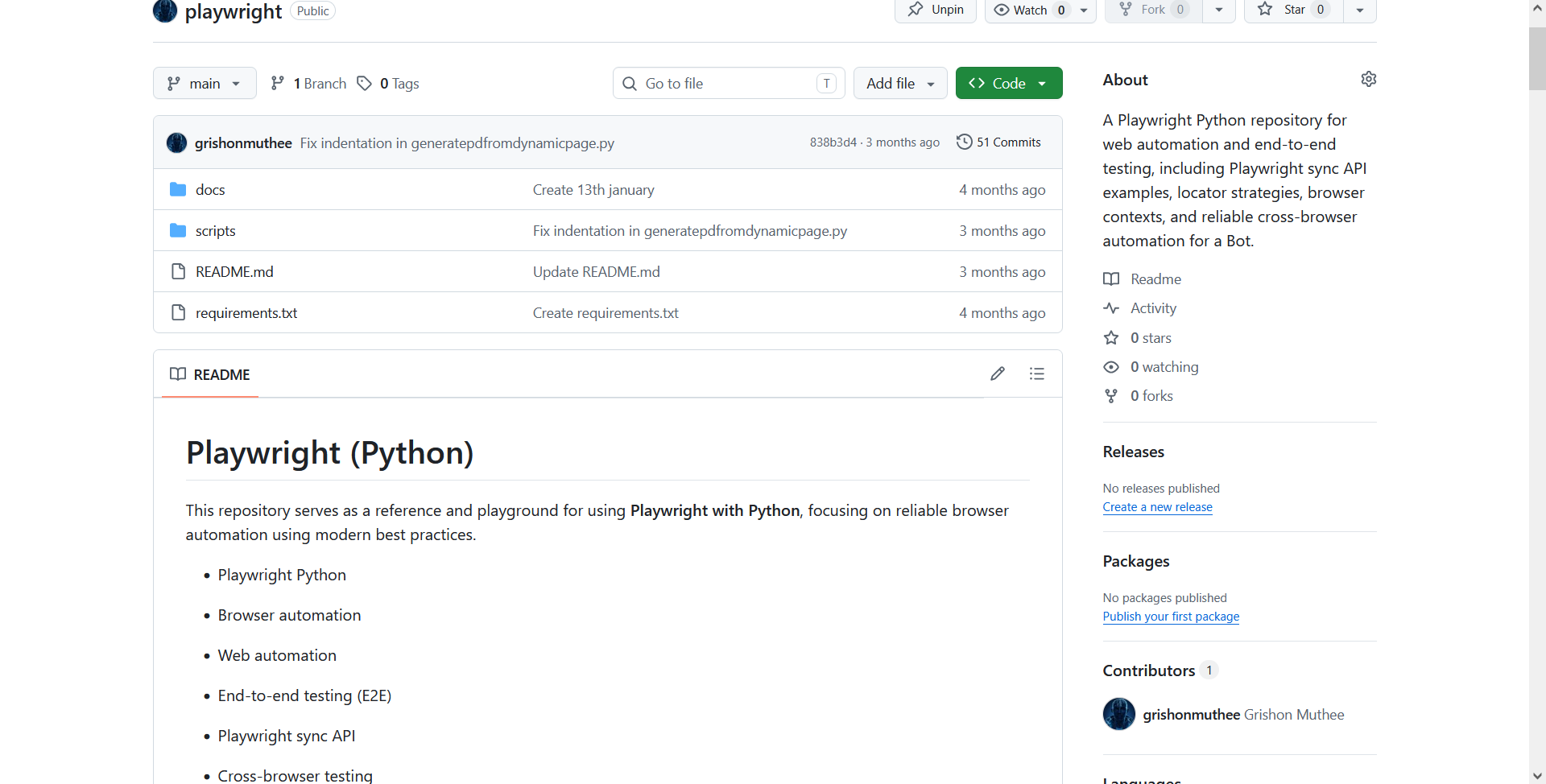
Task: Click the Watch button
Action: (1030, 10)
